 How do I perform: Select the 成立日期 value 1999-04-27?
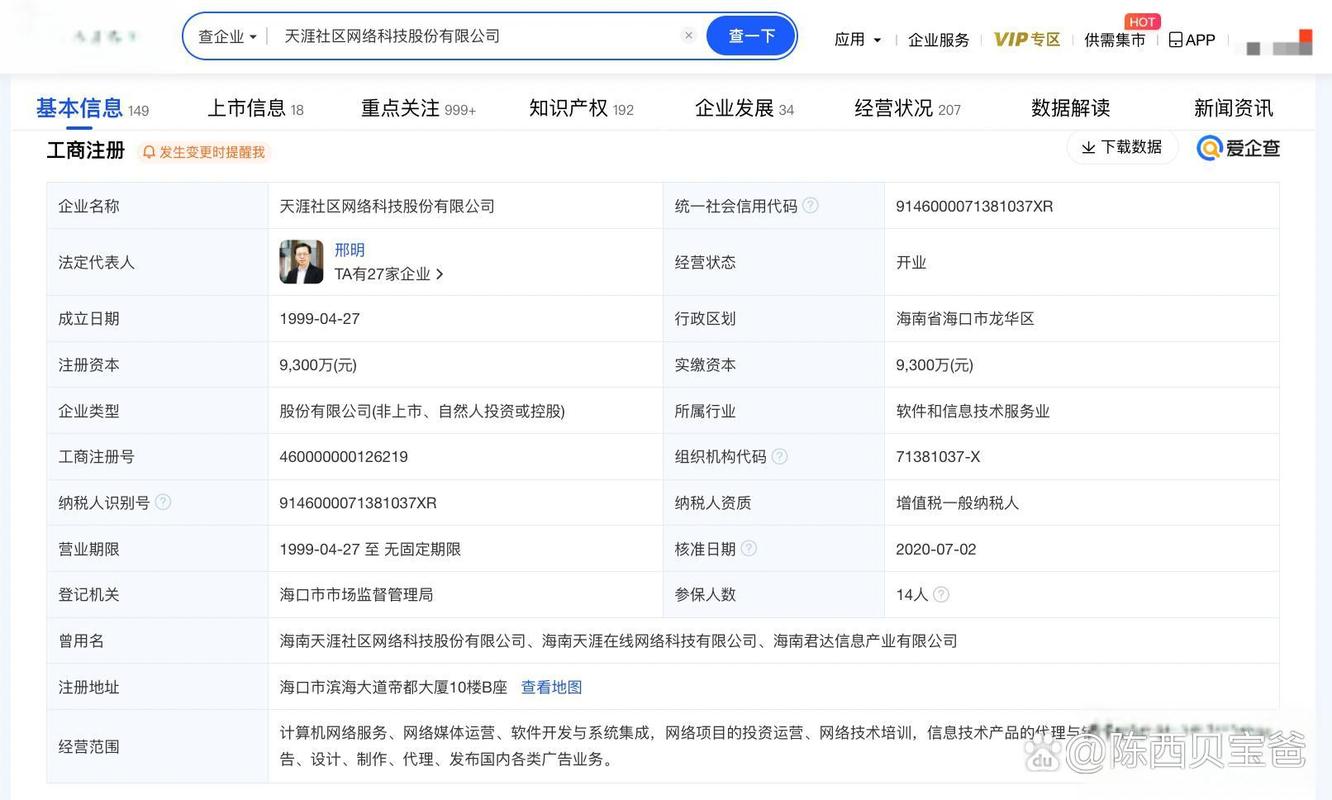pyautogui.click(x=319, y=319)
